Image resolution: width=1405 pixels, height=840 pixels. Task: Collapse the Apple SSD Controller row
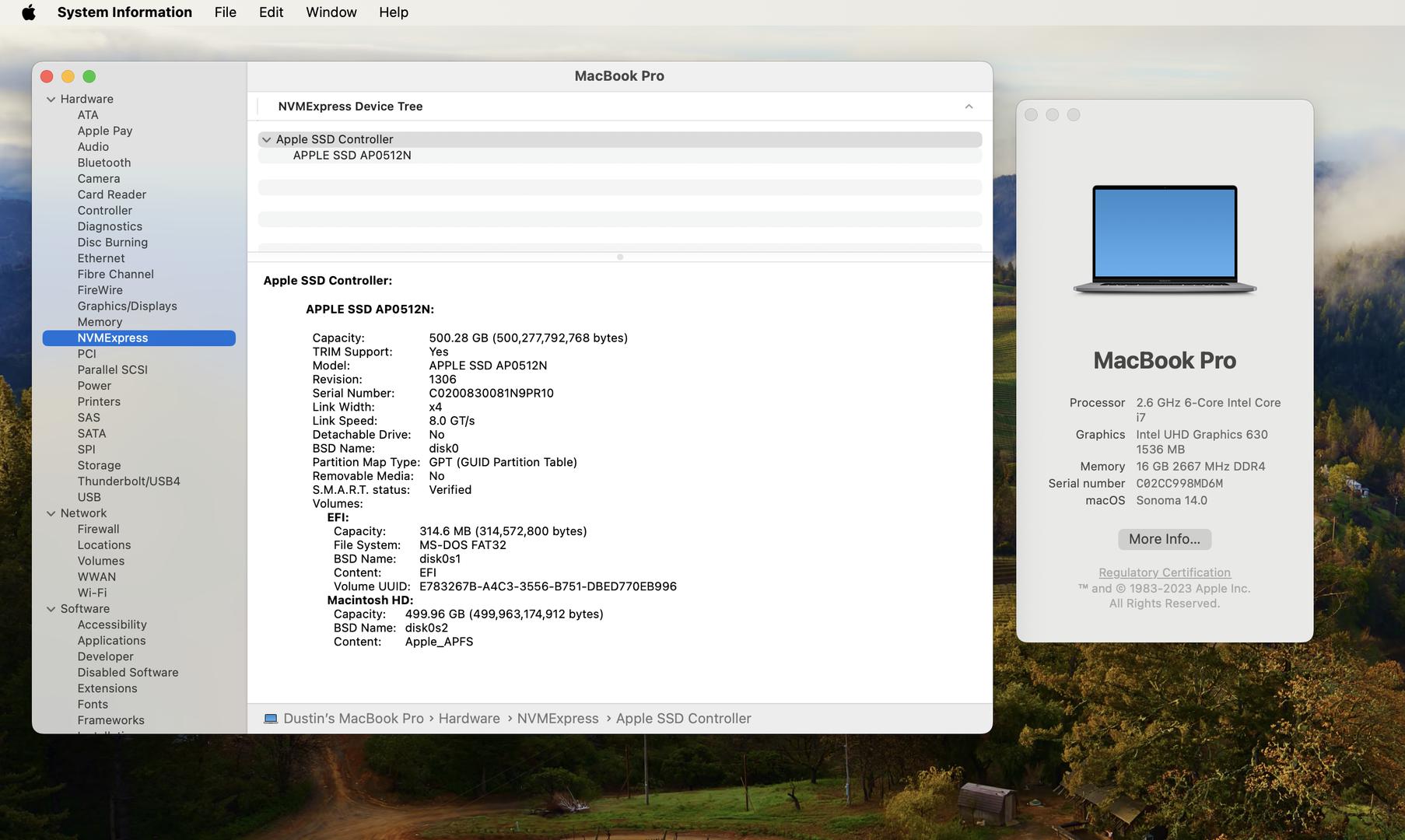click(x=267, y=140)
